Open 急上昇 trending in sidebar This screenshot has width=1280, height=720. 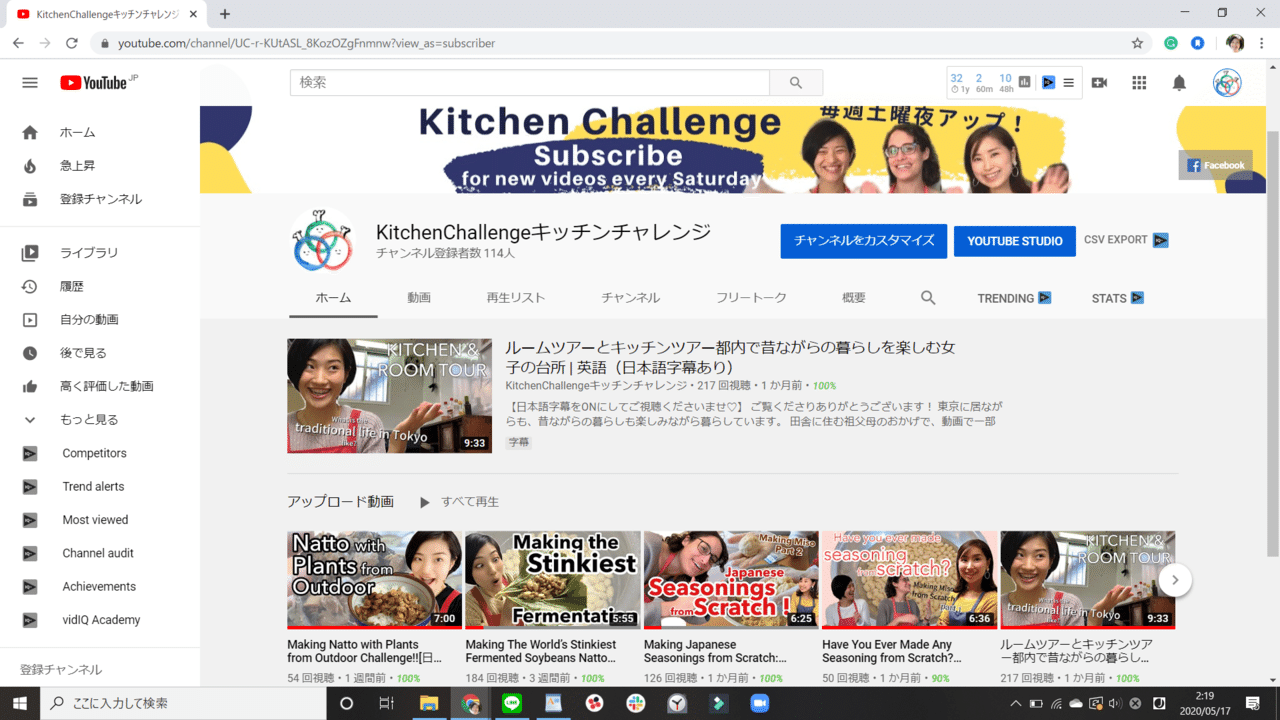tap(100, 166)
